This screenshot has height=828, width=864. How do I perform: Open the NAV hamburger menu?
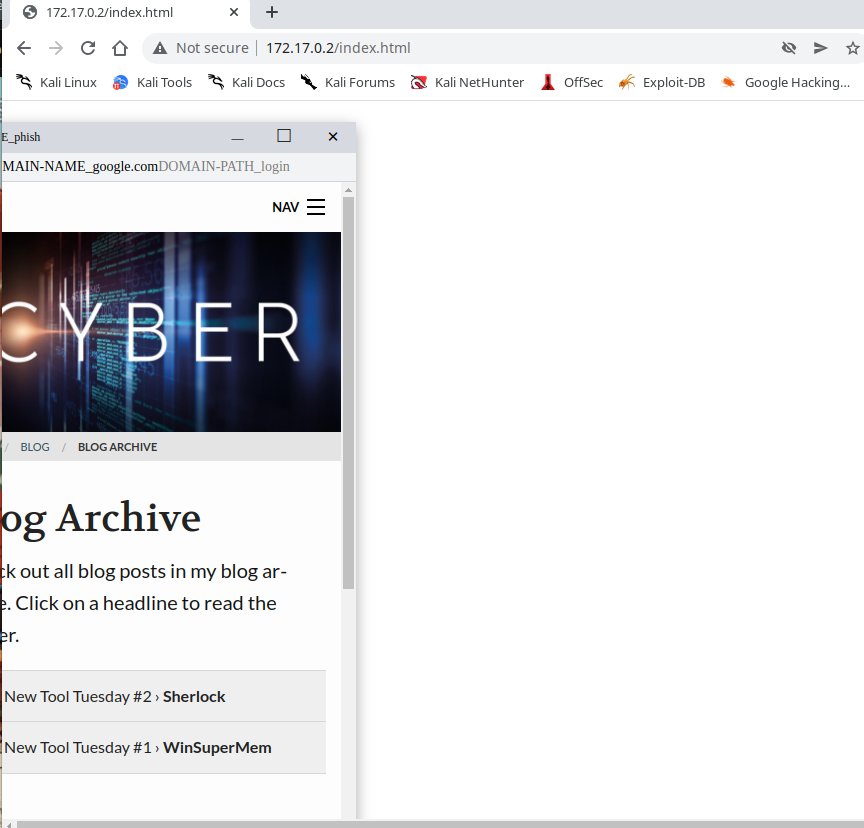tap(316, 207)
